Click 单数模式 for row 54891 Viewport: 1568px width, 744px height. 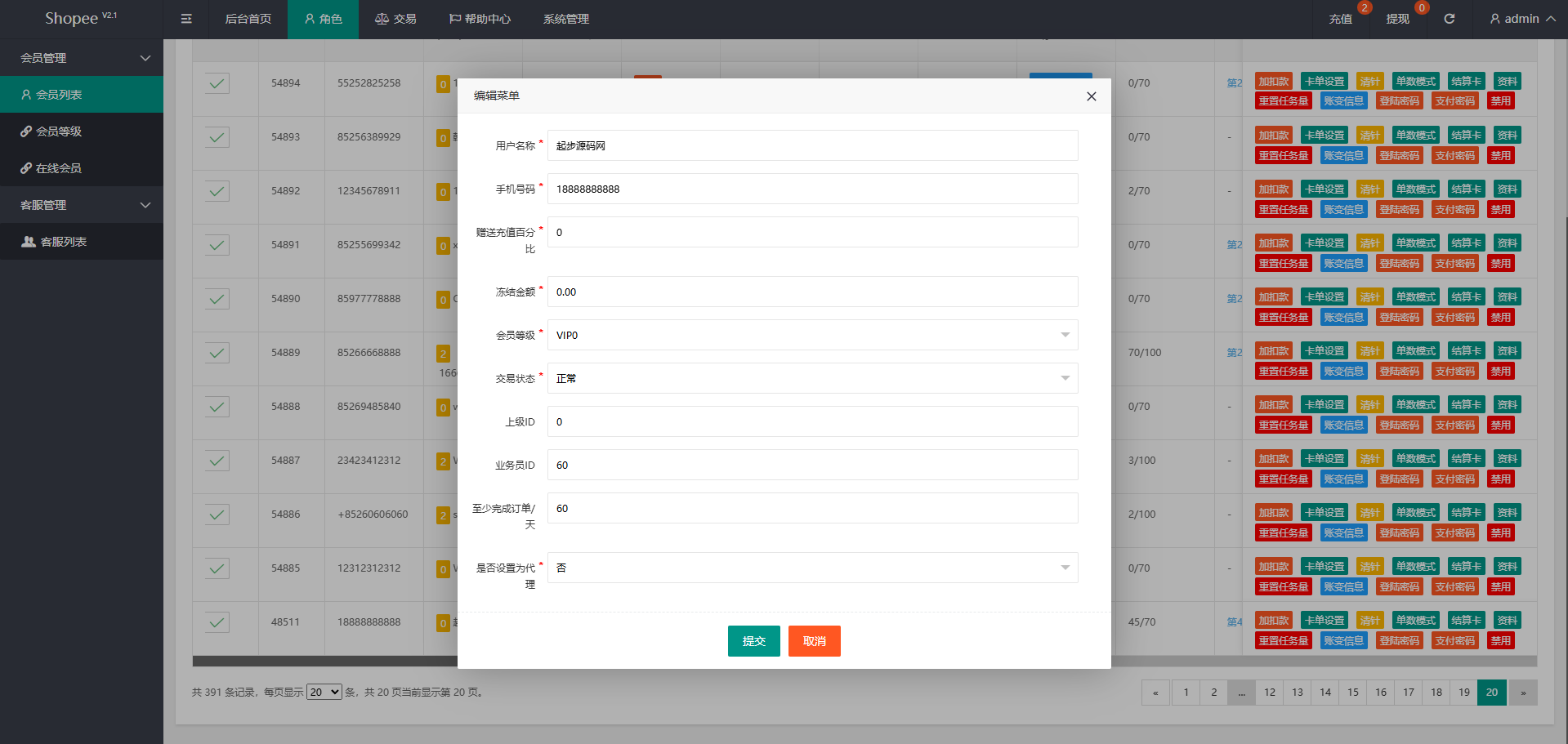[x=1415, y=243]
